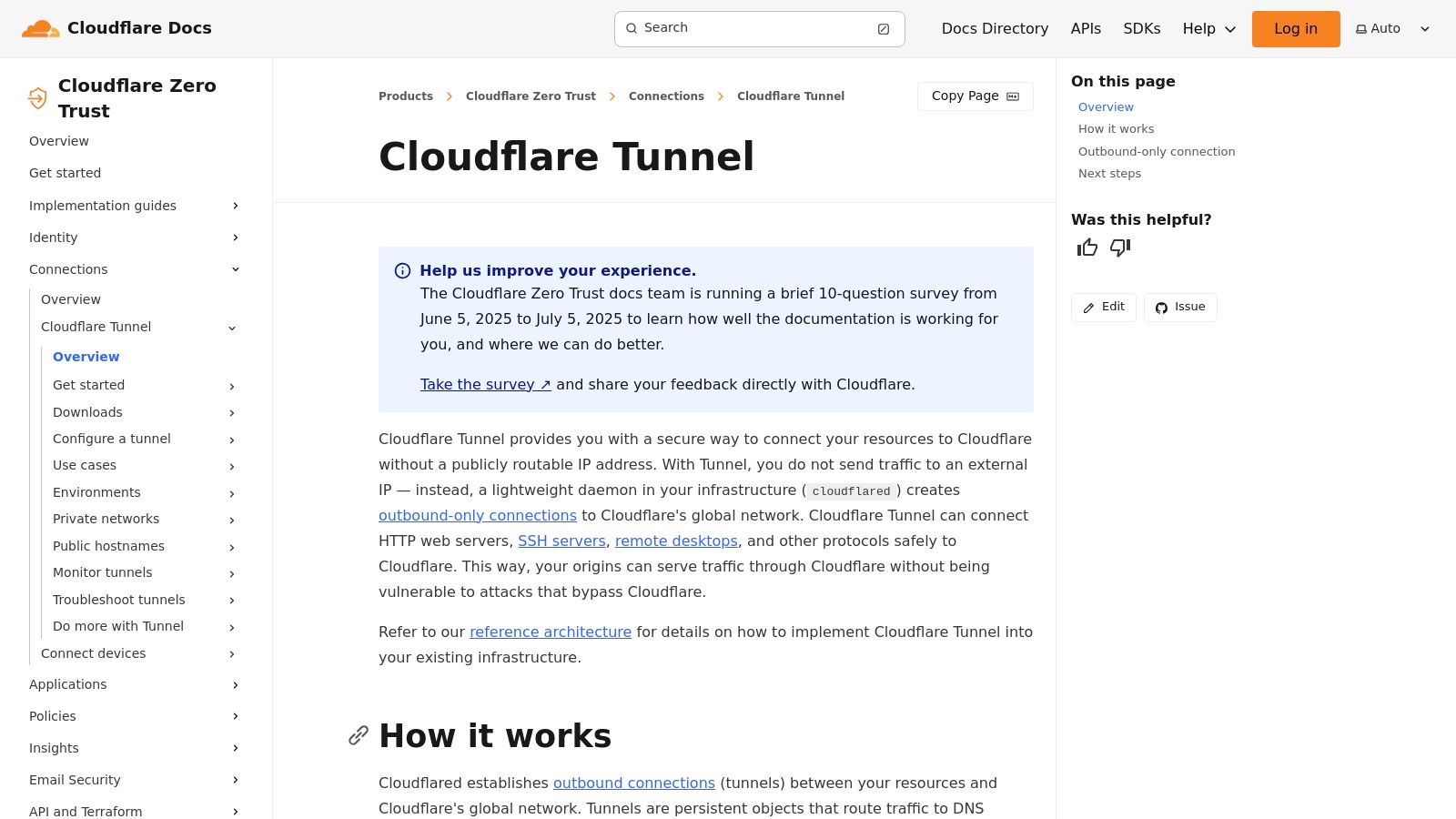Select top-level Get started in sidebar
The height and width of the screenshot is (819, 1456).
pyautogui.click(x=65, y=174)
